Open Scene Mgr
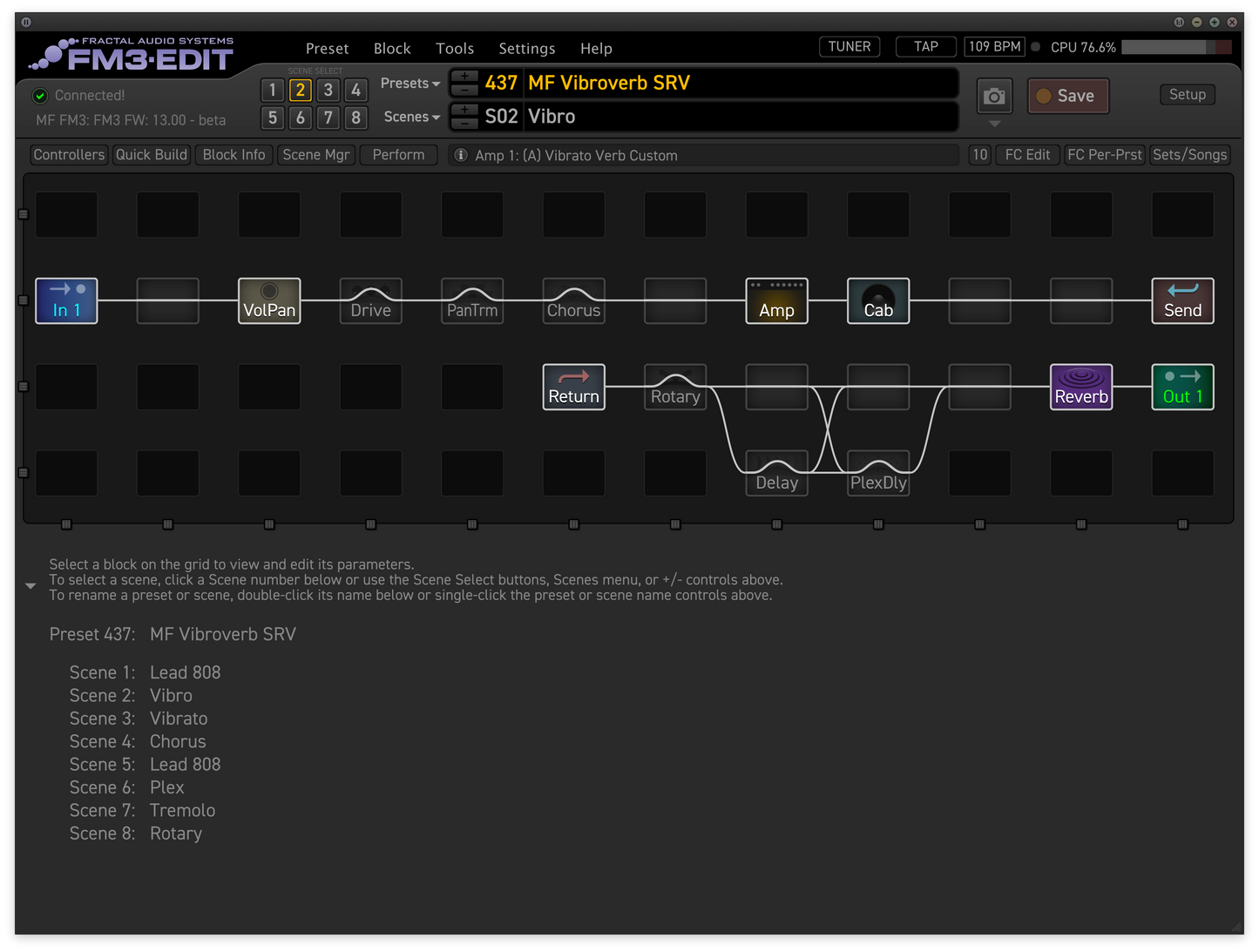1259x952 pixels. (x=316, y=155)
